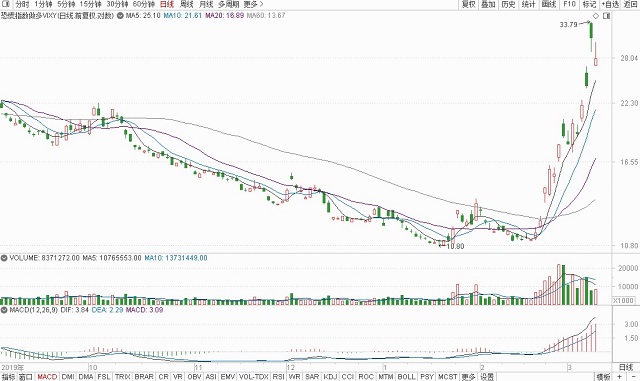
Task: Select the DMA indicator tab
Action: [x=86, y=377]
